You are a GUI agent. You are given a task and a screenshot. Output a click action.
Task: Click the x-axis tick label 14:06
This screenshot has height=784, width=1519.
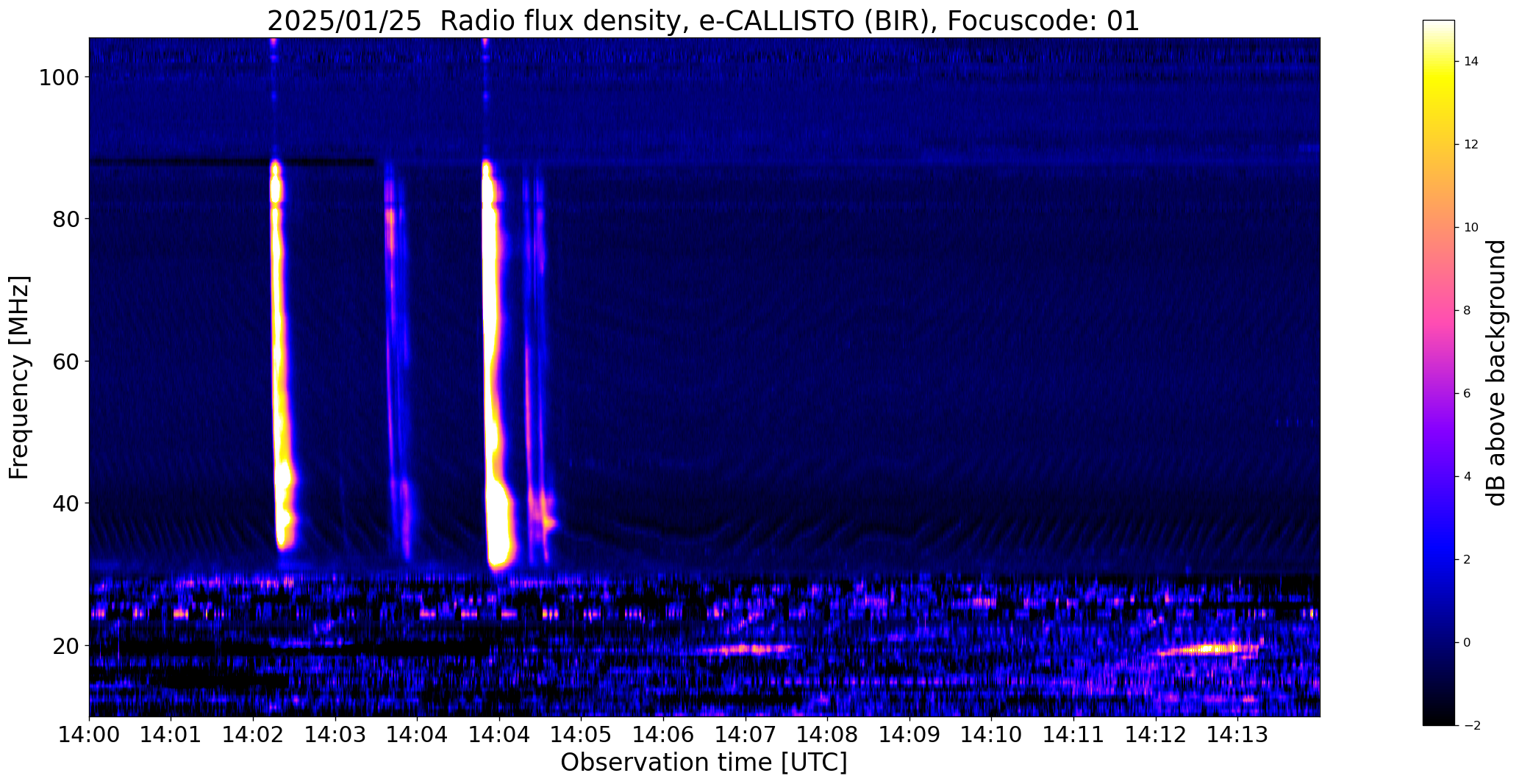(x=663, y=735)
